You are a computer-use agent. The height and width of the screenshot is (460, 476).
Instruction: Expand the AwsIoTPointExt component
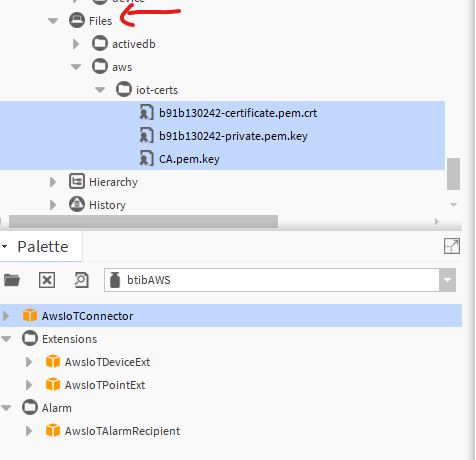pos(29,385)
